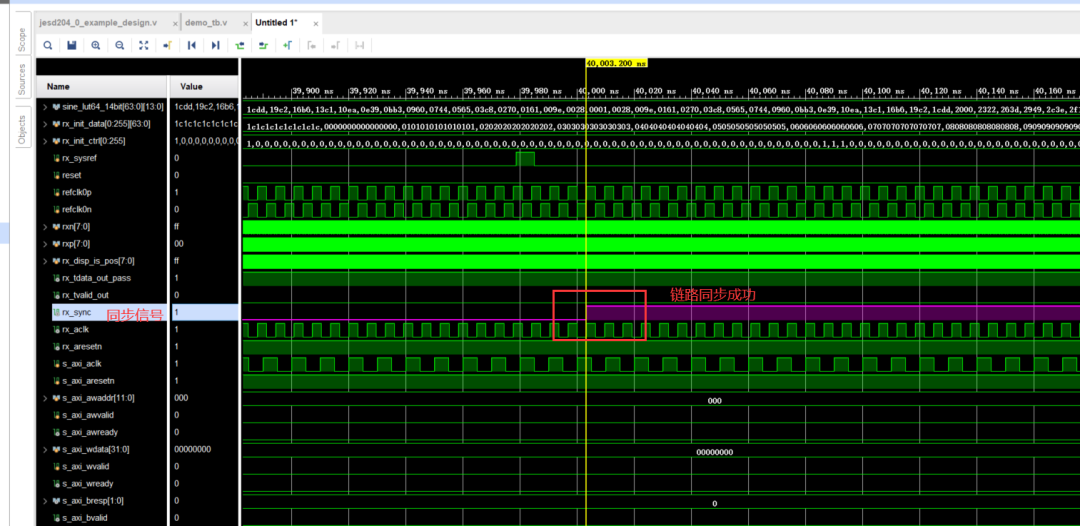Viewport: 1080px width, 526px height.
Task: Open the Scope side tab
Action: click(x=21, y=40)
